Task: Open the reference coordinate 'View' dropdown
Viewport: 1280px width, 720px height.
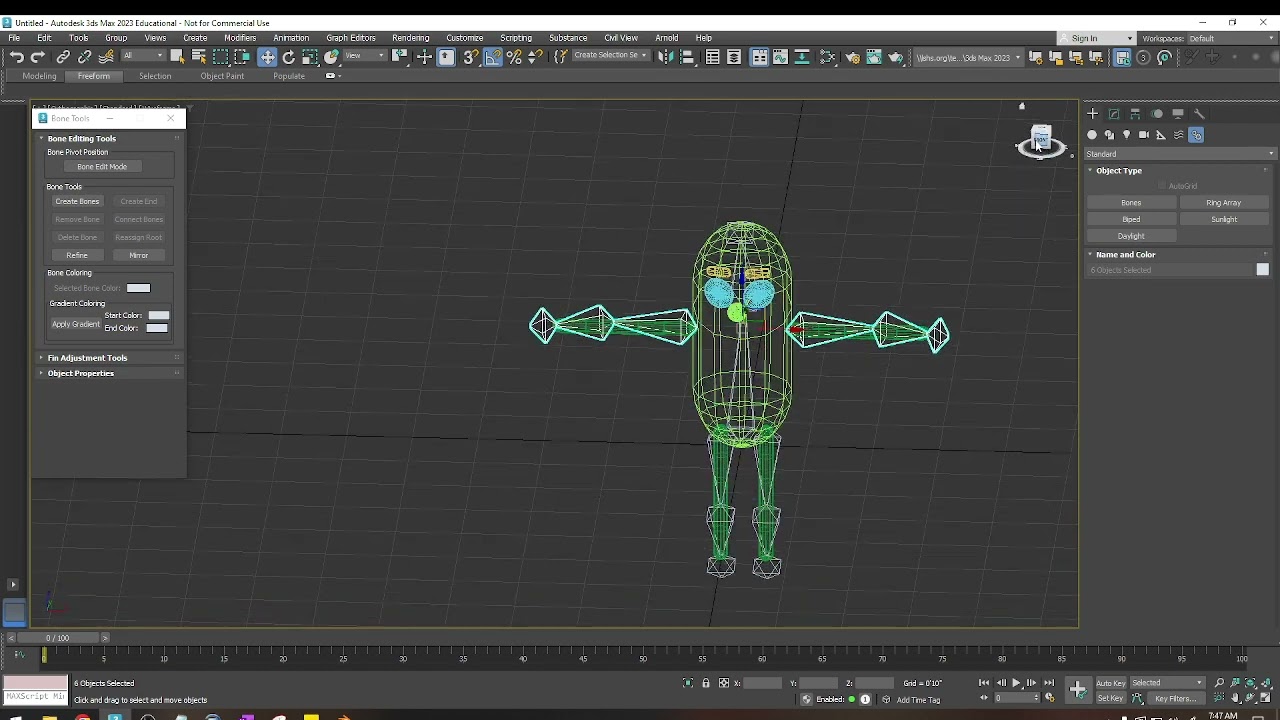Action: point(365,56)
